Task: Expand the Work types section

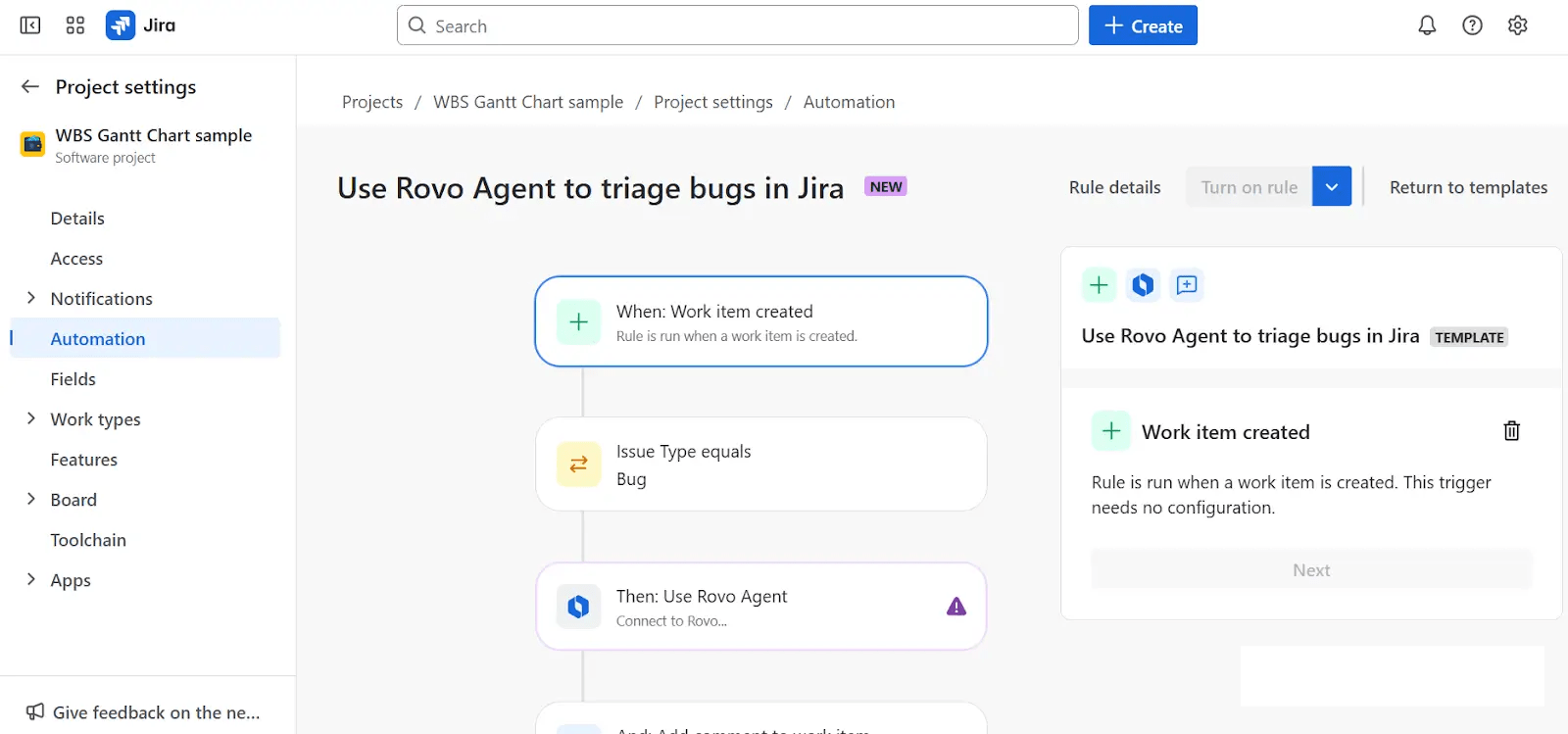Action: click(x=30, y=418)
